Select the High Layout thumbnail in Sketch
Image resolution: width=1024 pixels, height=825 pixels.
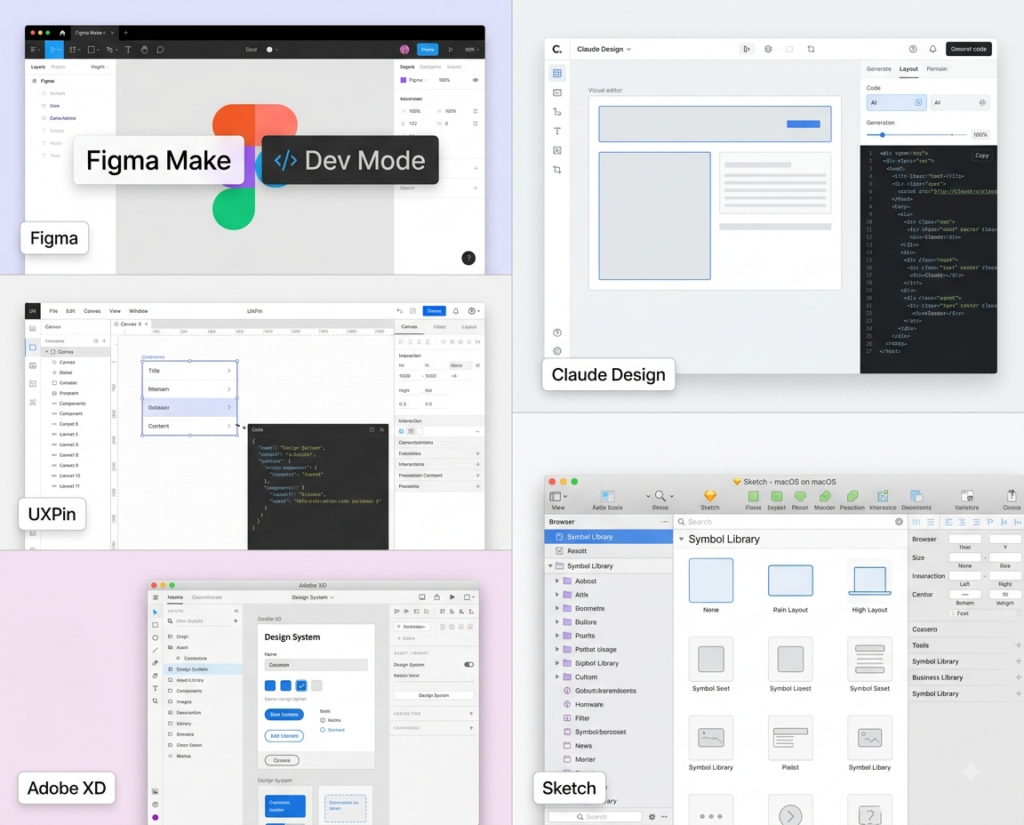click(x=869, y=580)
